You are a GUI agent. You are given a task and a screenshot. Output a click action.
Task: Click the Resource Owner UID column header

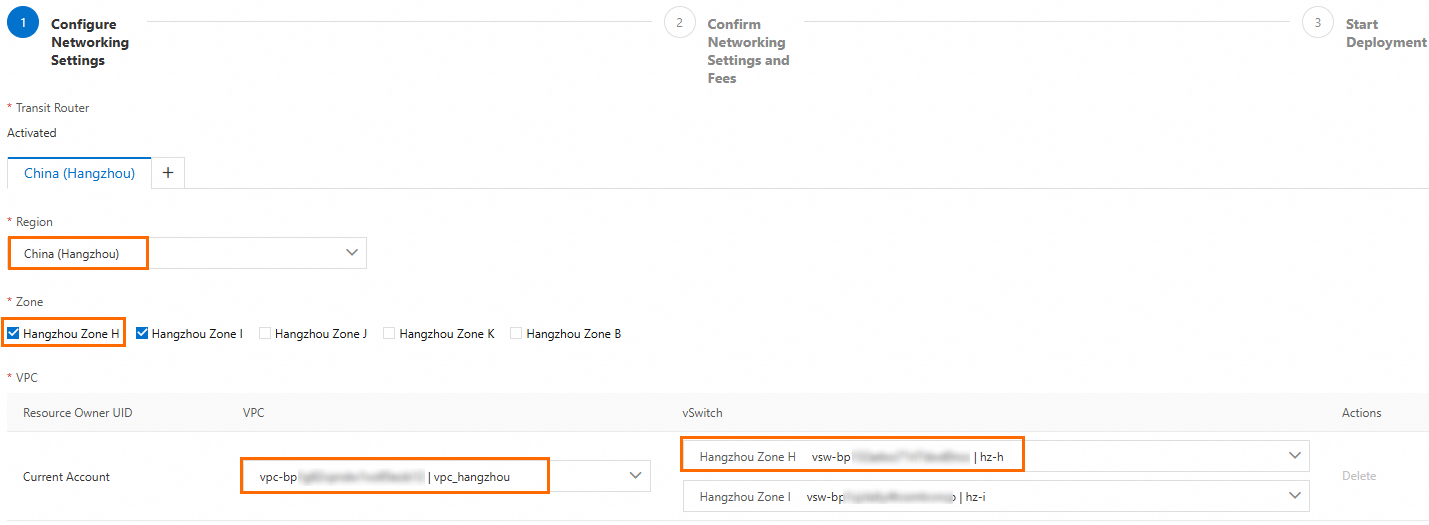click(78, 413)
